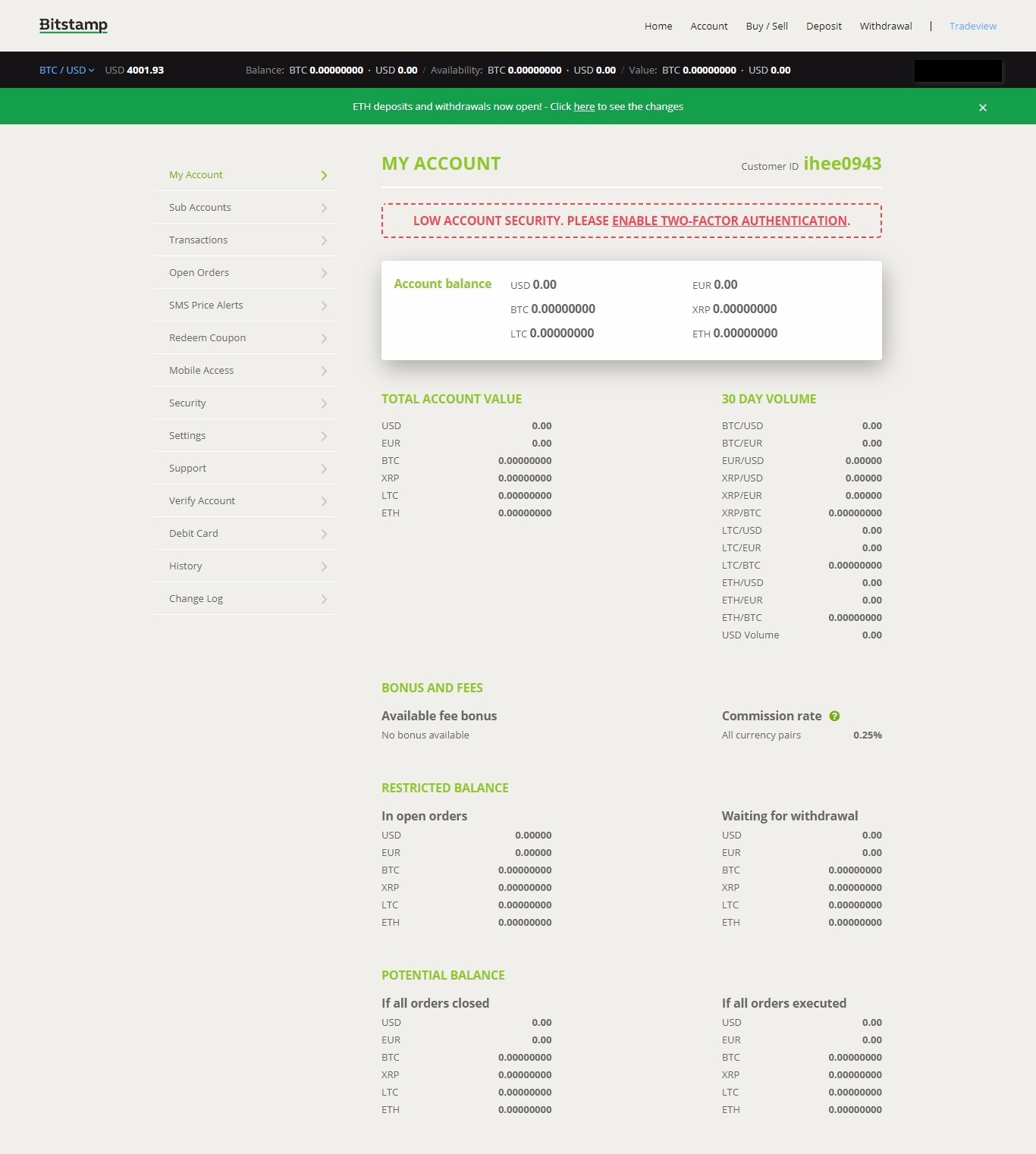
Task: Click the Account balance heading
Action: [x=442, y=284]
